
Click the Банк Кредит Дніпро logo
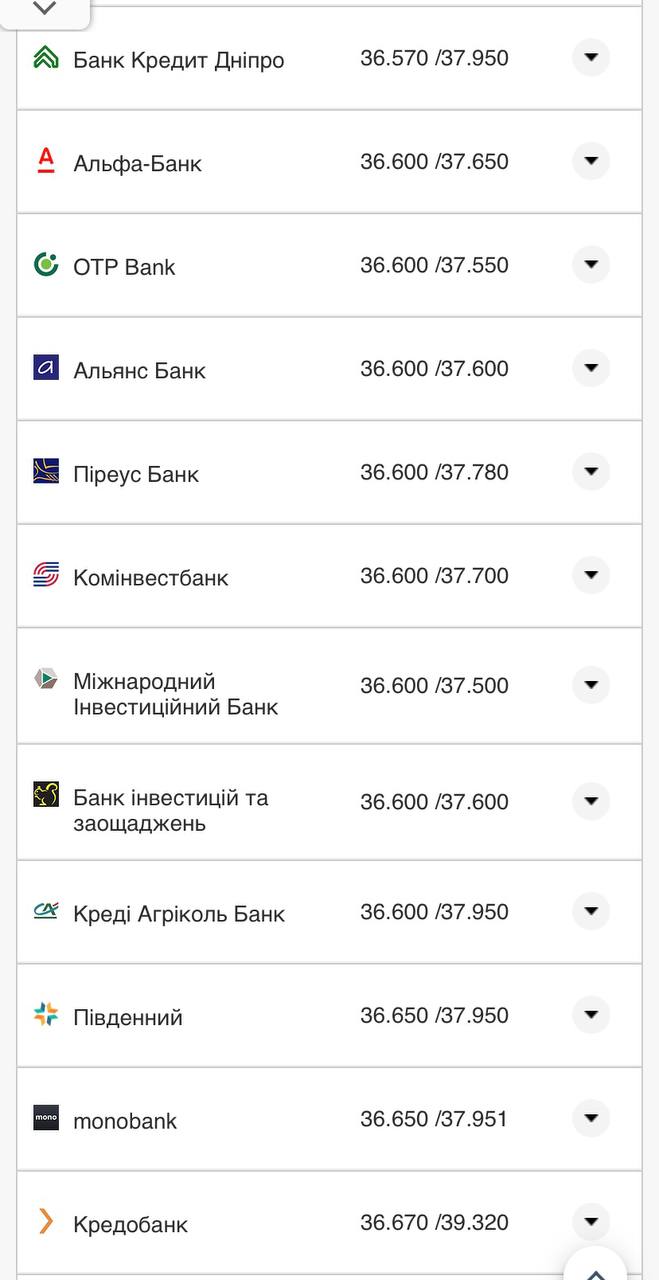[44, 59]
